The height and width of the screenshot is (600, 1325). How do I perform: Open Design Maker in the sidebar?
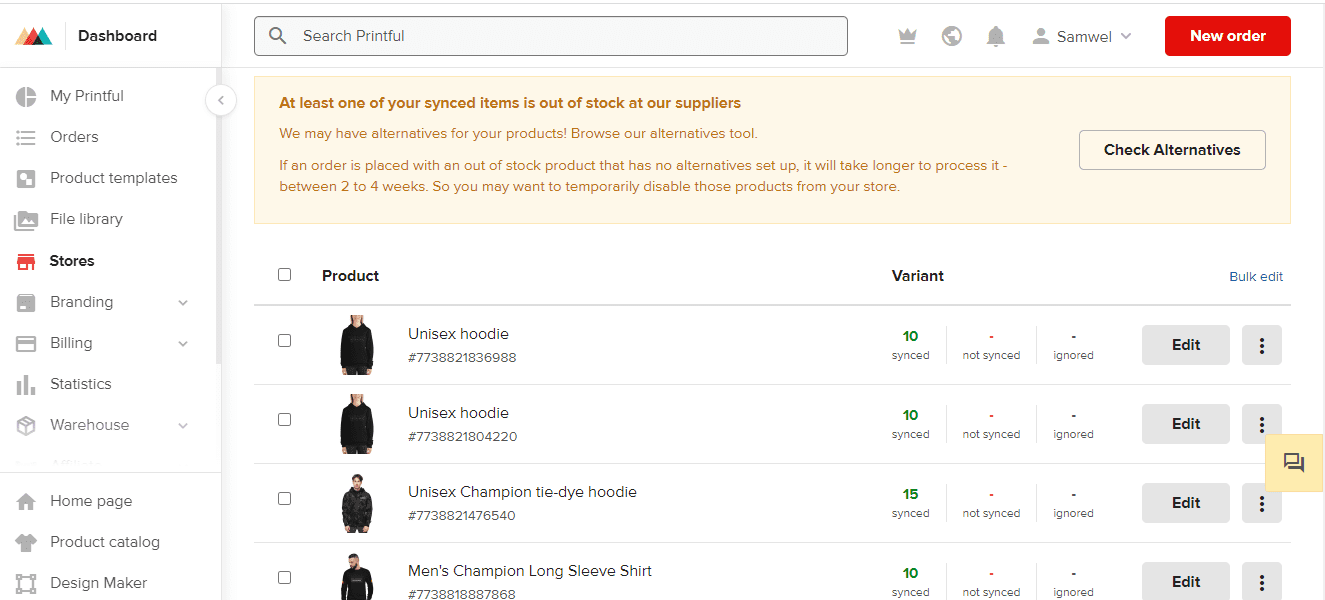(x=99, y=583)
